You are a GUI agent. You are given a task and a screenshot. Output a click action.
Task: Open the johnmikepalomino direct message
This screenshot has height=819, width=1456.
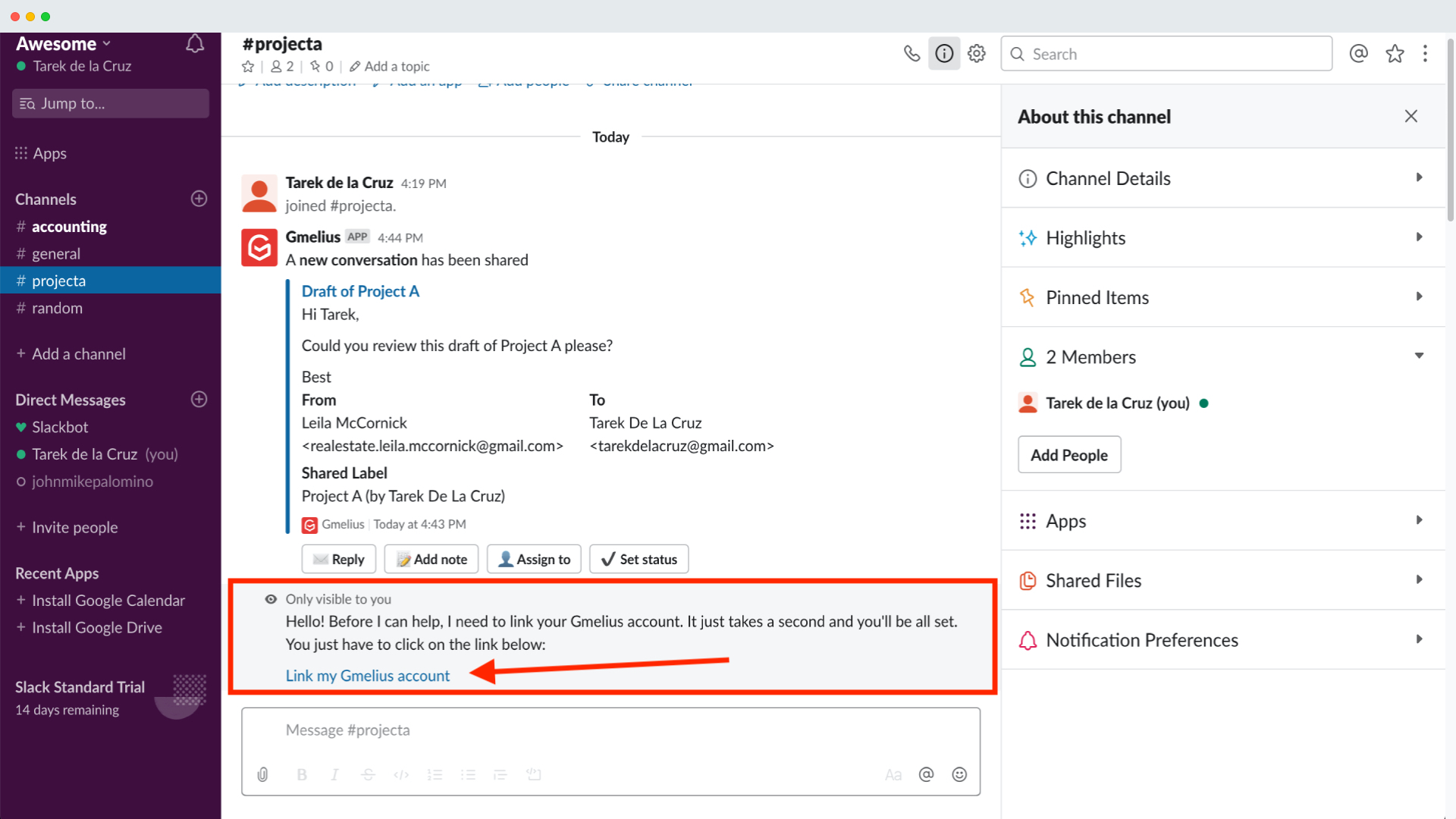(x=110, y=482)
